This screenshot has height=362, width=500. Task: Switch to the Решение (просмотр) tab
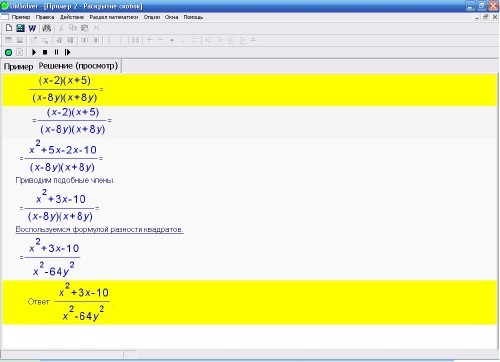tap(78, 66)
